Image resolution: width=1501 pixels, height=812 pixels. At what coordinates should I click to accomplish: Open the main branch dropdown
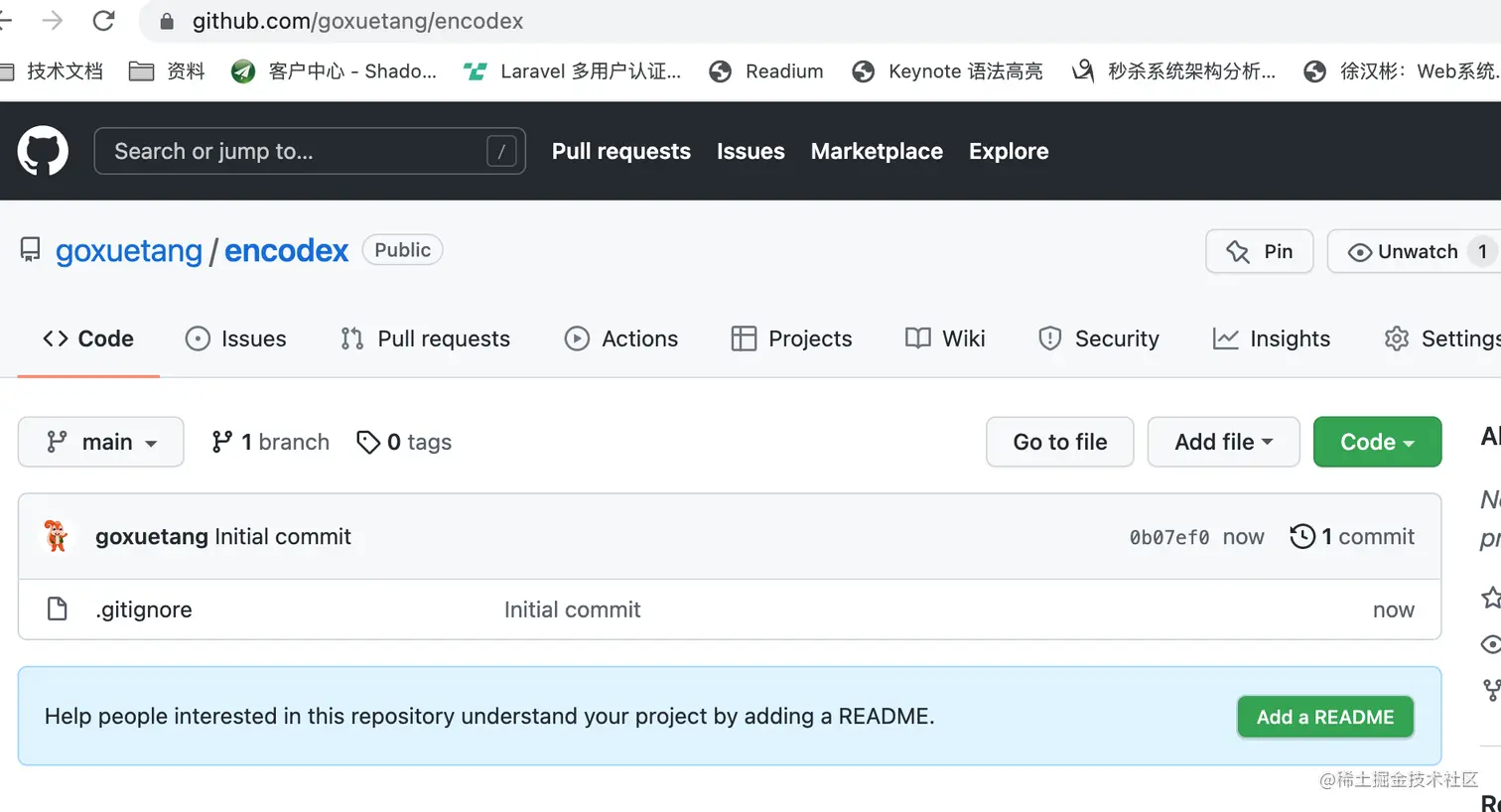[x=101, y=442]
